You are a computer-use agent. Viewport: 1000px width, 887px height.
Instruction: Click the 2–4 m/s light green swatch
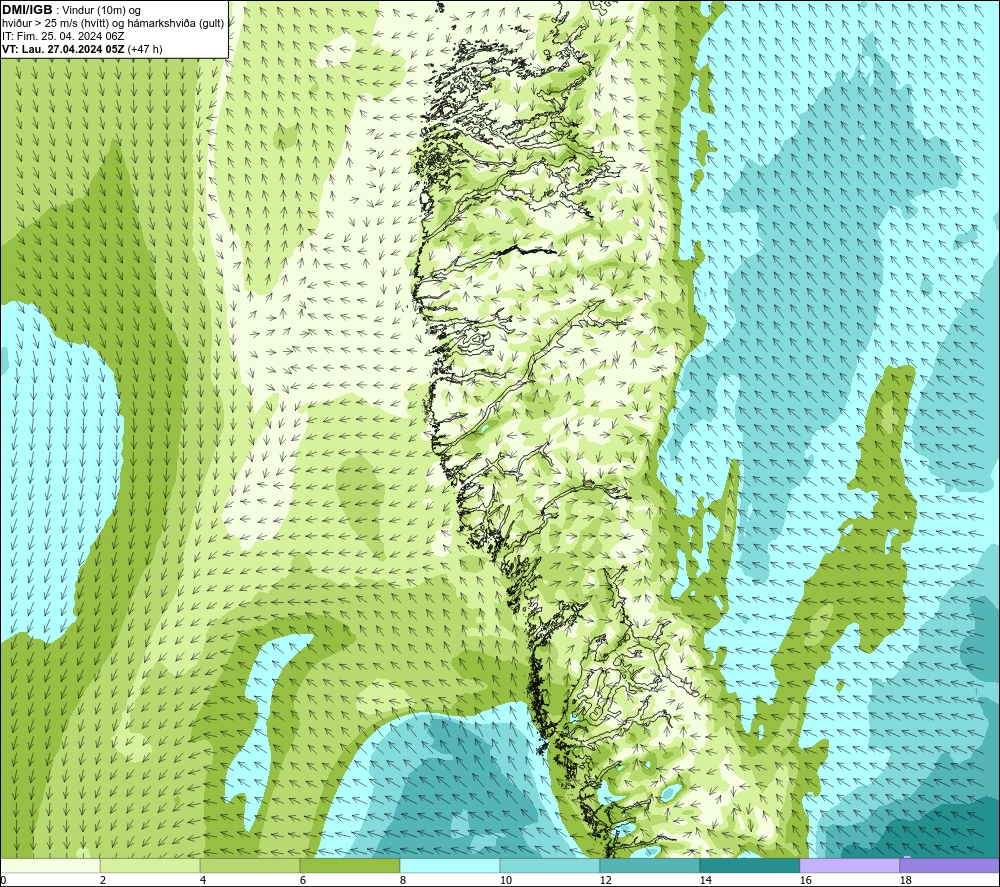(150, 865)
